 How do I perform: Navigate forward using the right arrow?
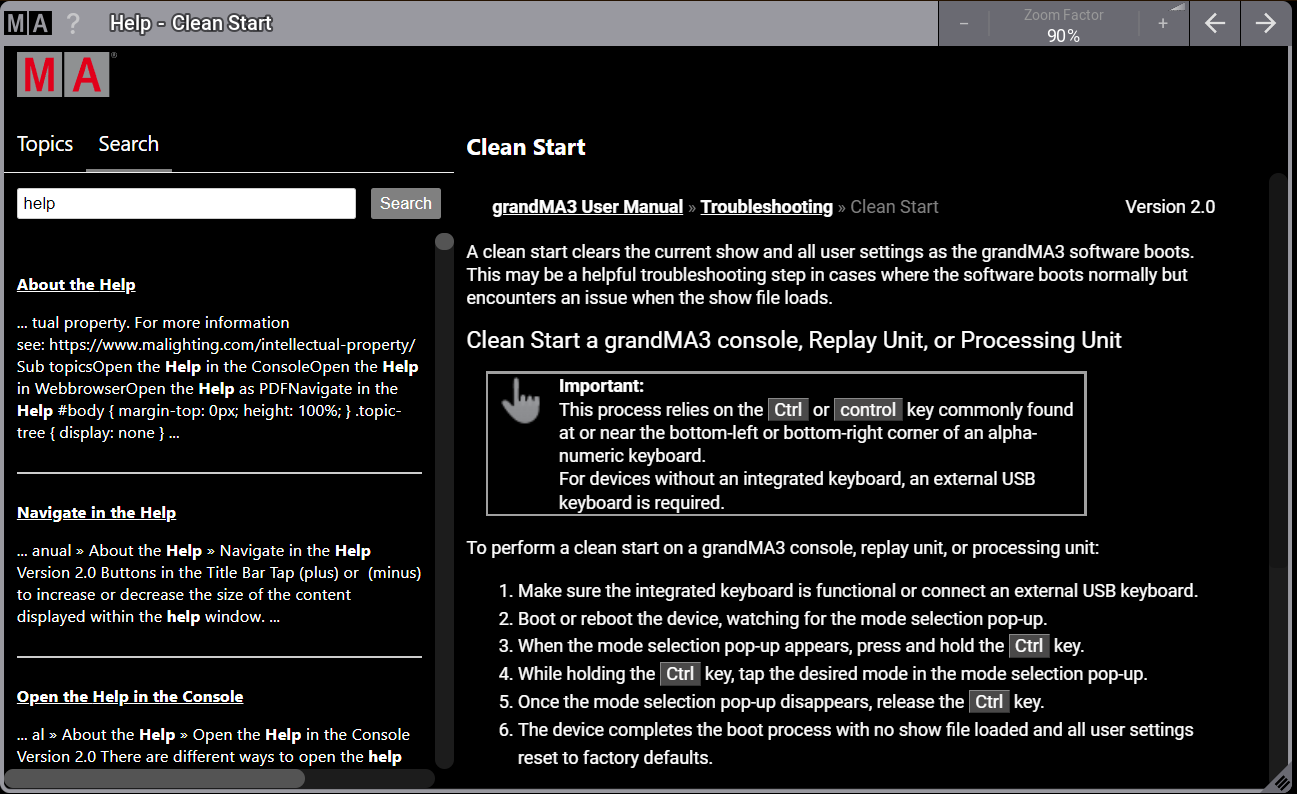point(1265,22)
